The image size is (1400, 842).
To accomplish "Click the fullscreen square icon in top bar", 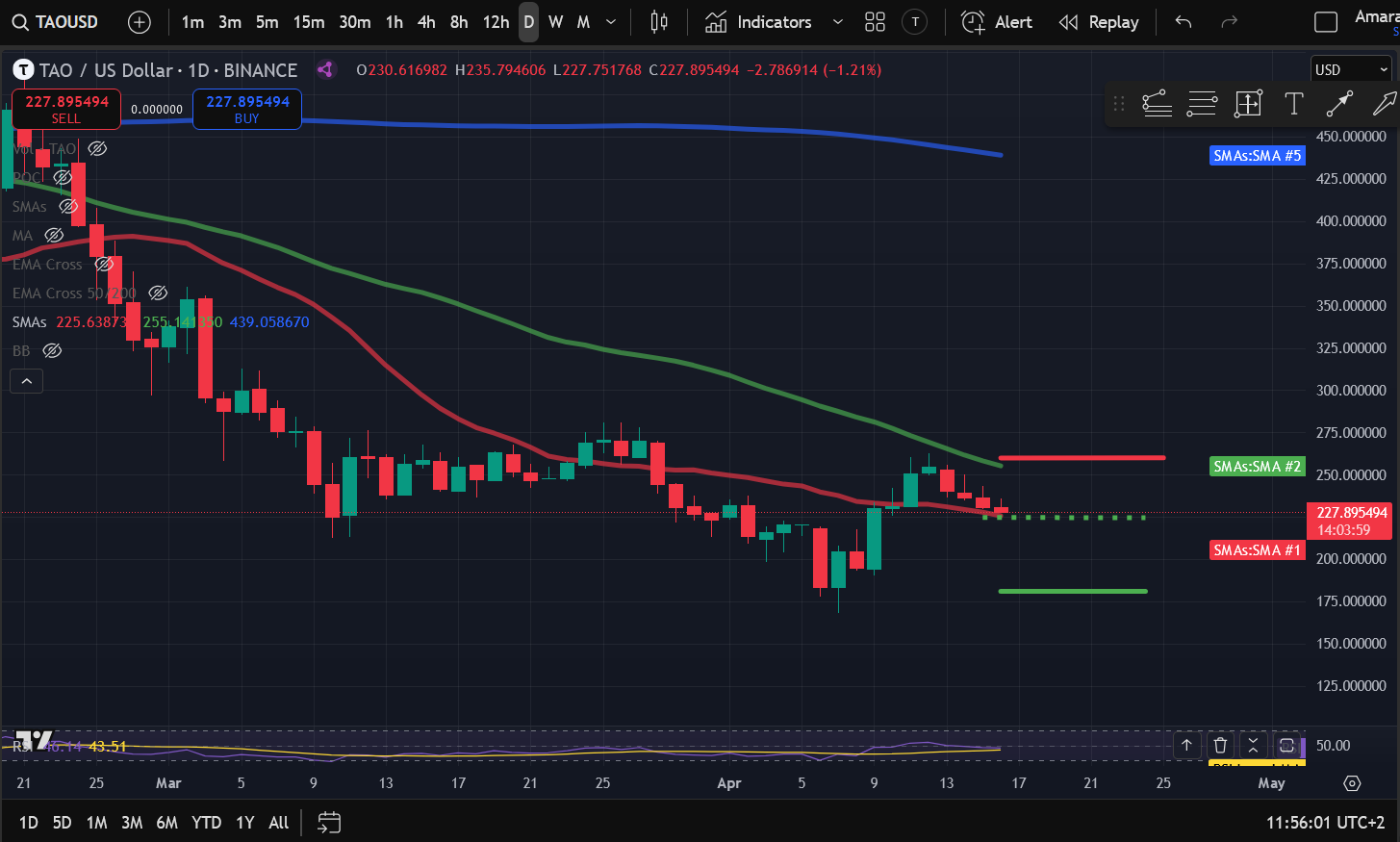I will tap(1326, 22).
